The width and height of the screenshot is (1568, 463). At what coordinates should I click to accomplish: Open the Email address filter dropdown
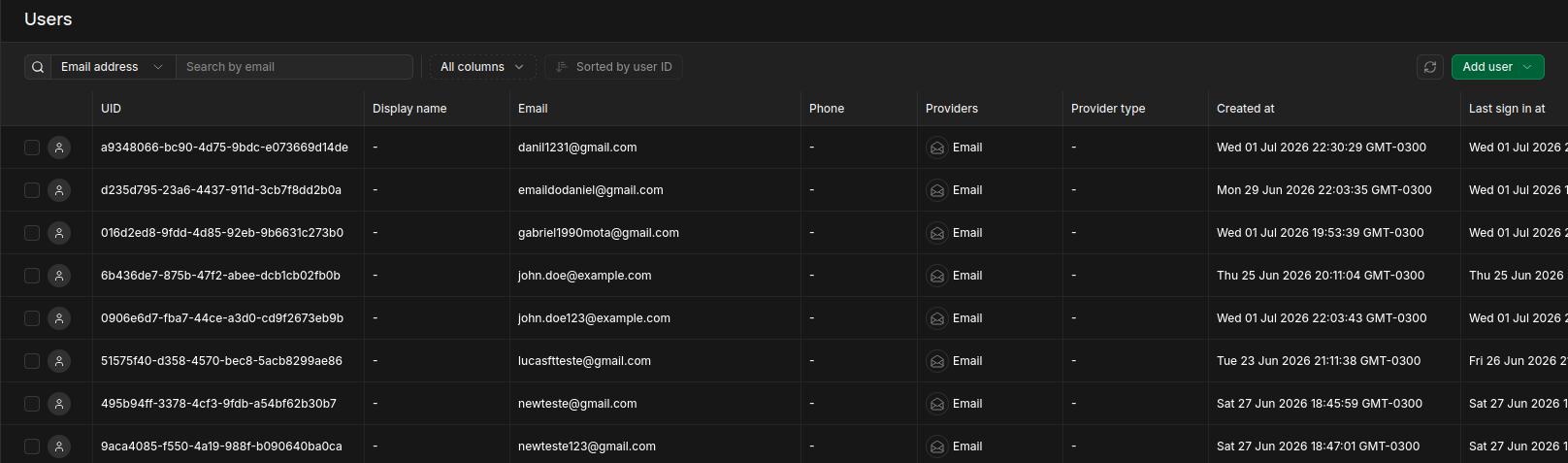(113, 67)
